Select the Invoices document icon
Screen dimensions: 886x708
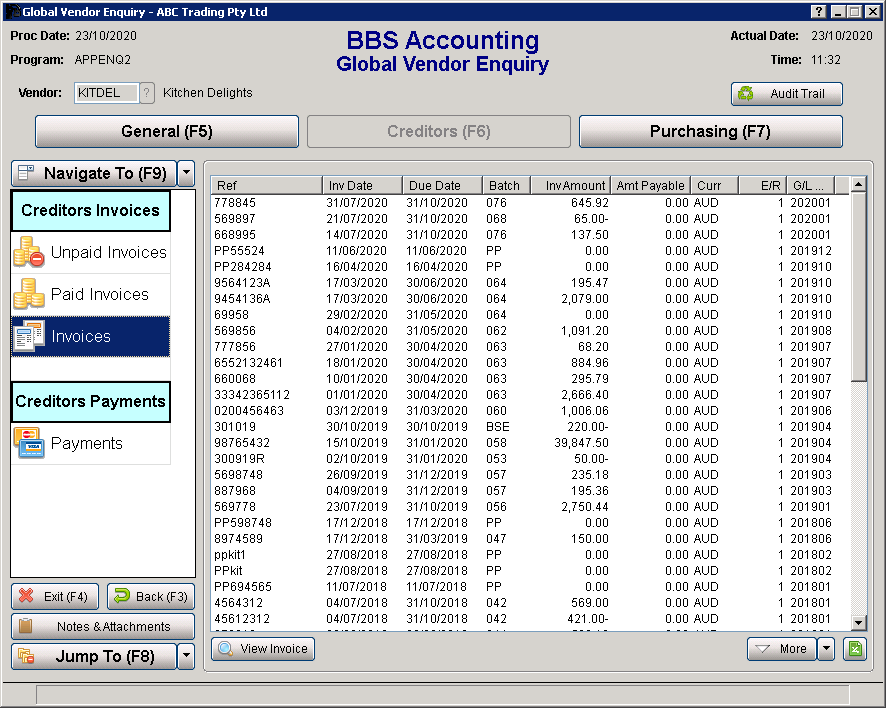28,337
